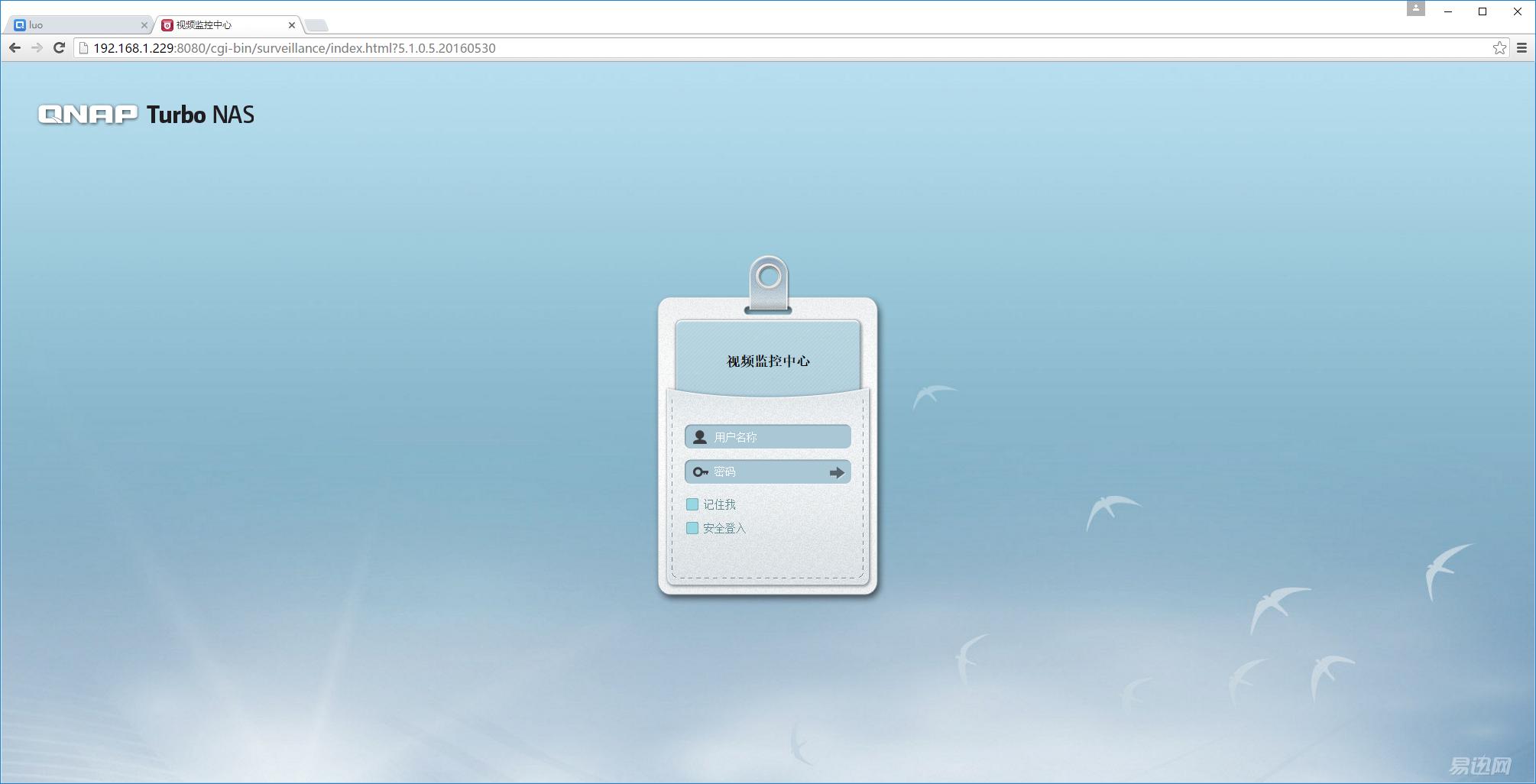Click the 视频监控中心 title on the badge
This screenshot has width=1536, height=784.
768,361
